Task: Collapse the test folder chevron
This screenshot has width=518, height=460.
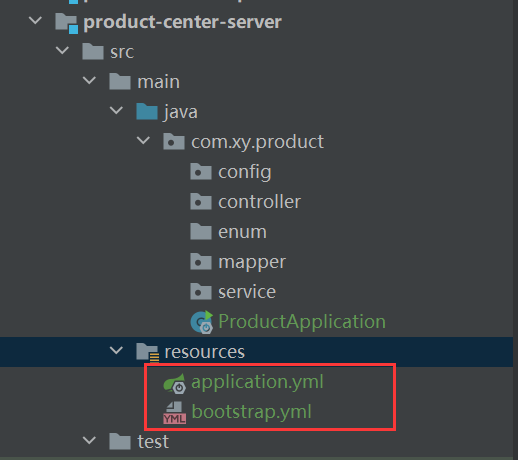Action: point(89,440)
